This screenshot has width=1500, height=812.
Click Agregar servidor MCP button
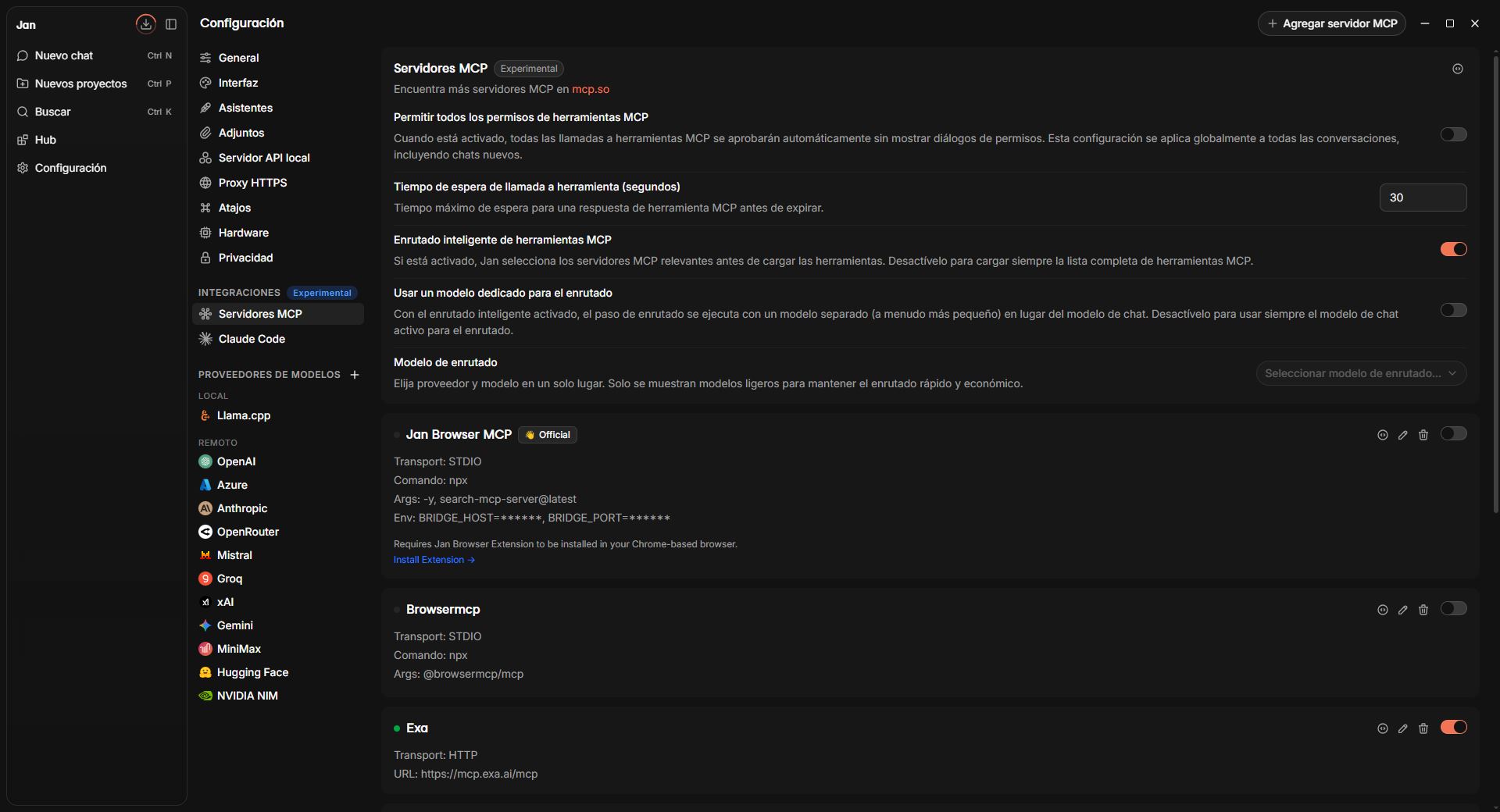coord(1331,23)
